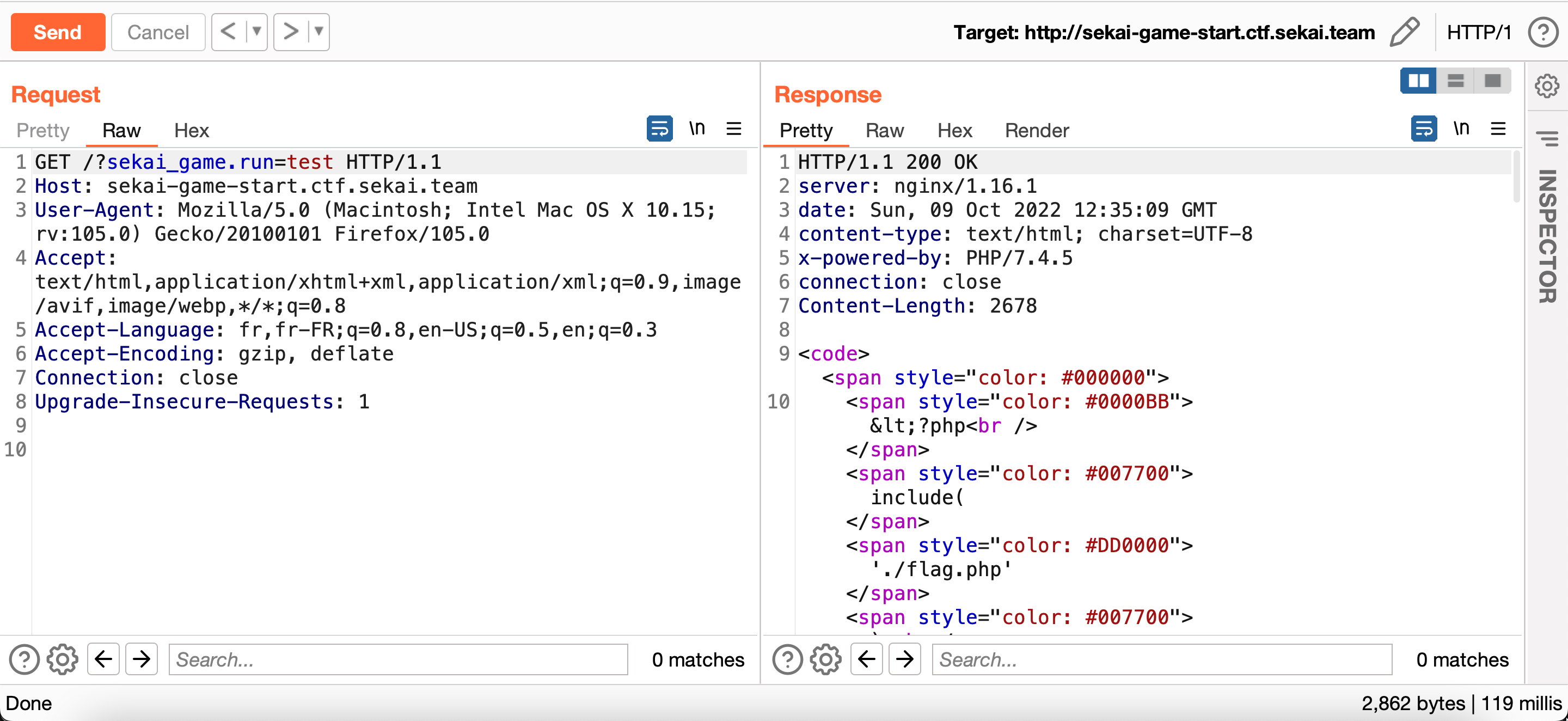Click the 'Done' status bar text

29,704
